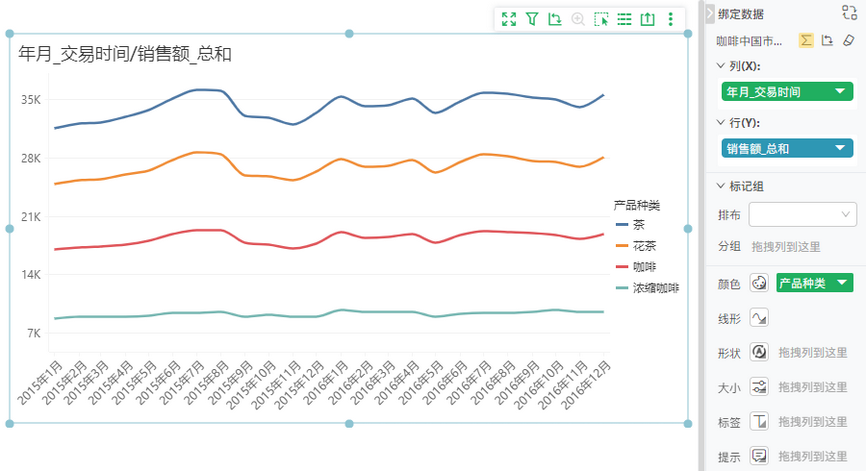Click the greyed zoom-in magnifier icon
This screenshot has height=471, width=866.
[x=578, y=19]
